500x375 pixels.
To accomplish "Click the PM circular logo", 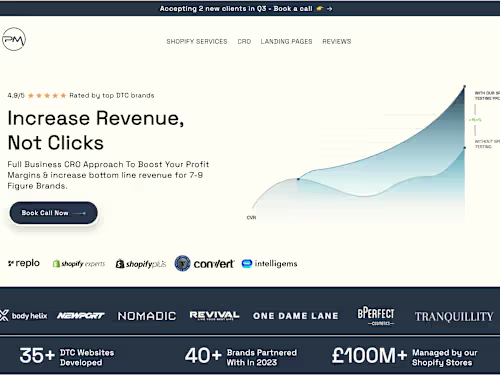I will pos(13,39).
